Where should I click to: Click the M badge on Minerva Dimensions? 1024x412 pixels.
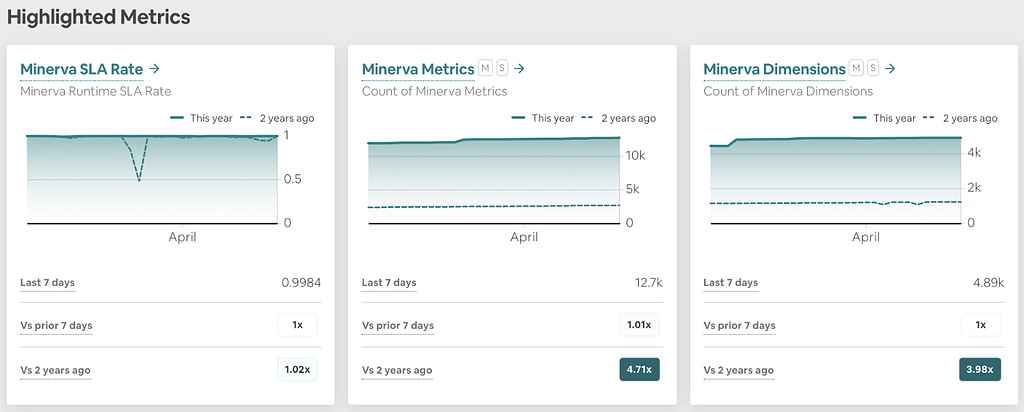pyautogui.click(x=856, y=67)
